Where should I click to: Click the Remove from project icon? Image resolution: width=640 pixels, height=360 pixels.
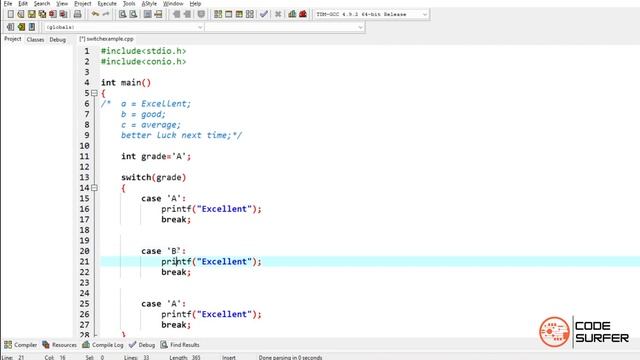187,14
